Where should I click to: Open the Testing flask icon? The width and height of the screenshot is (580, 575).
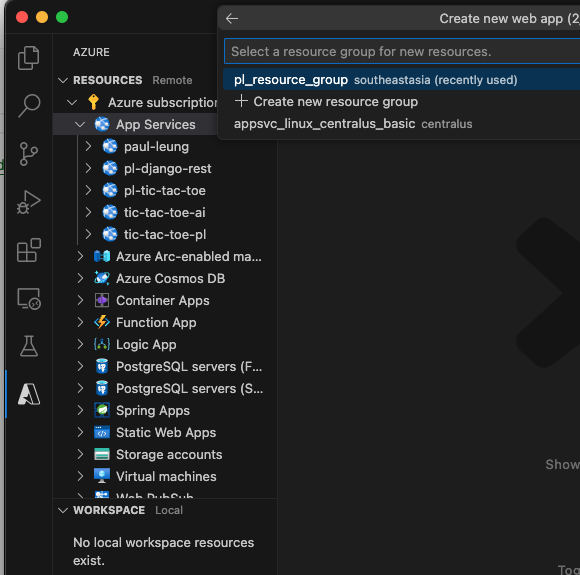[28, 346]
